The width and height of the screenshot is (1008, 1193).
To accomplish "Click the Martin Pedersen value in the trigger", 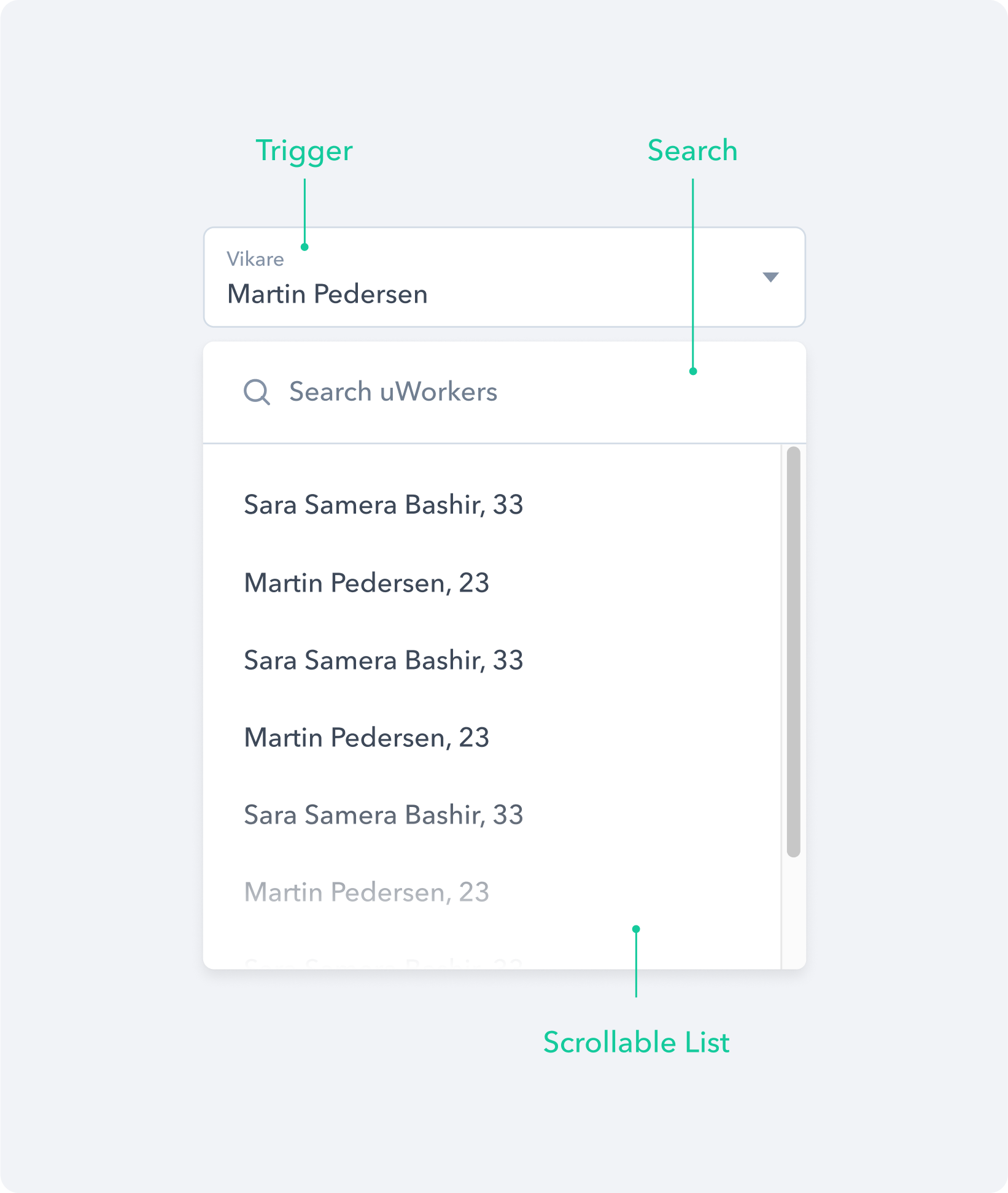I will coord(327,294).
